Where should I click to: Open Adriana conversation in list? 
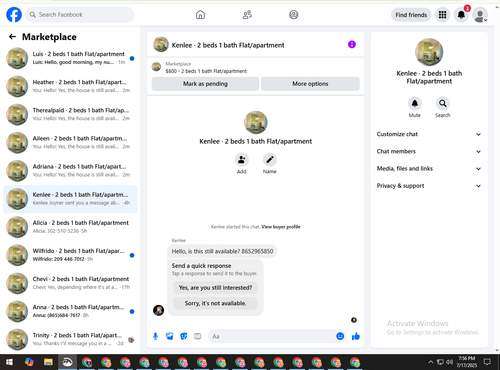(x=70, y=171)
